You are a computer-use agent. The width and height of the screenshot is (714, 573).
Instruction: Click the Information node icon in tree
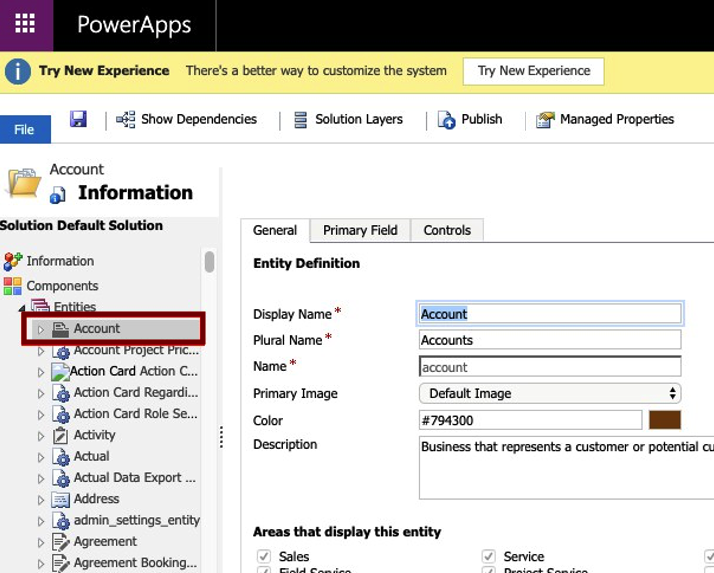click(13, 261)
